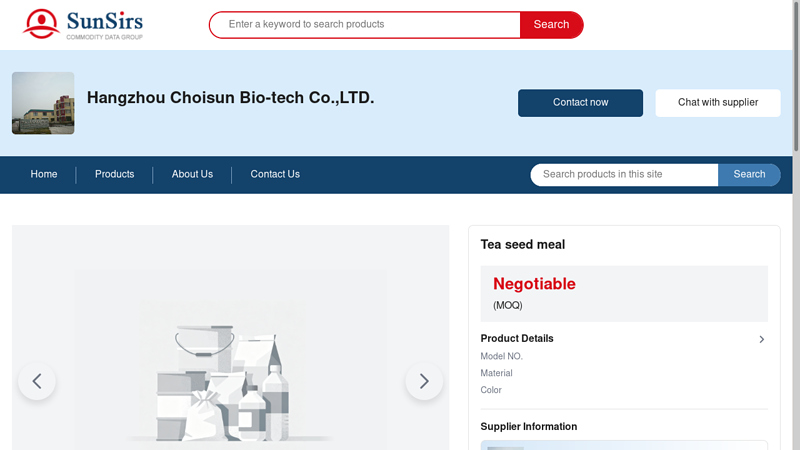Show the next product image
Viewport: 800px width, 450px height.
424,381
